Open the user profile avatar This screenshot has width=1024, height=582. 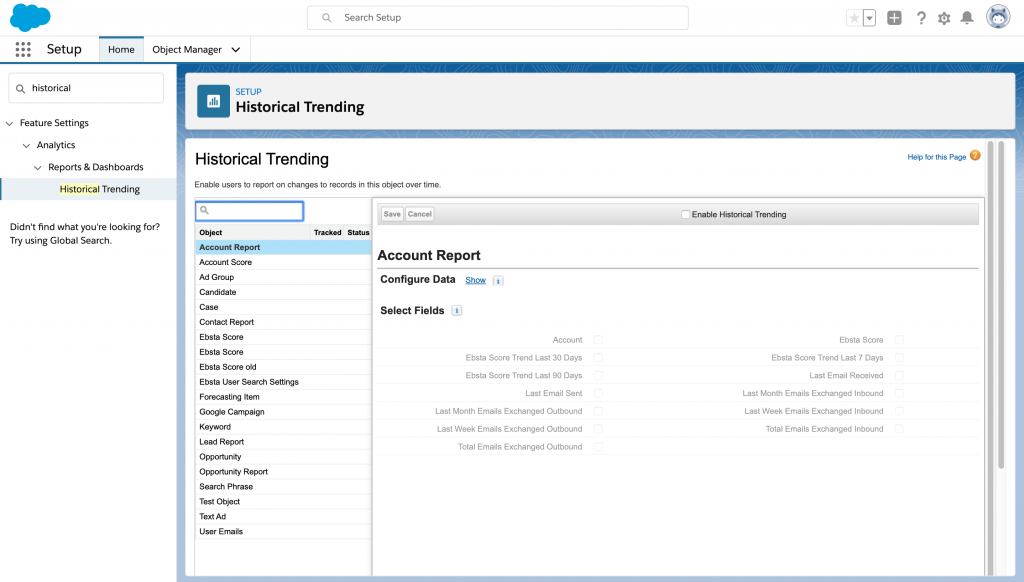tap(997, 17)
